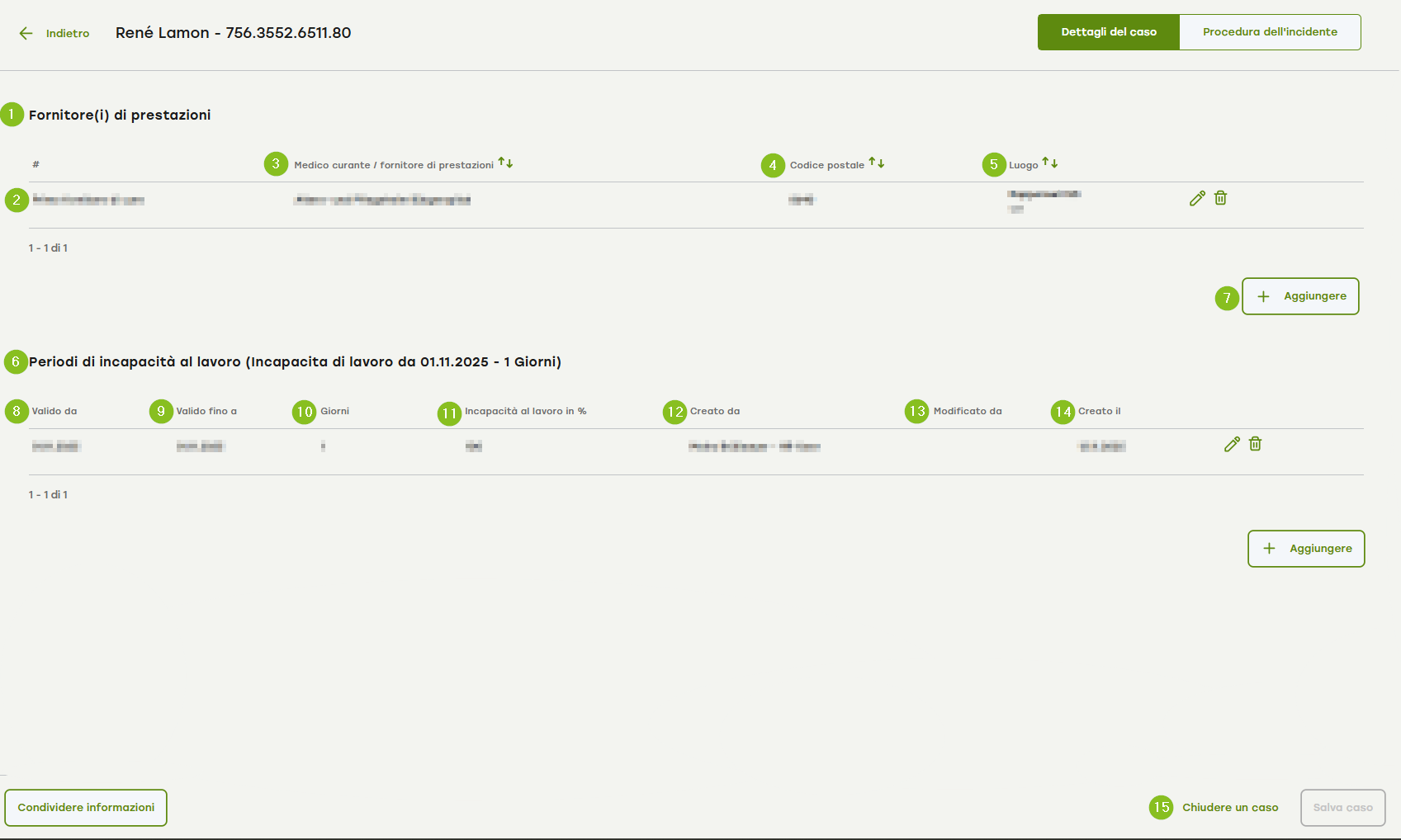Click the back arrow icon next to Indietro
This screenshot has width=1401, height=840.
click(26, 33)
